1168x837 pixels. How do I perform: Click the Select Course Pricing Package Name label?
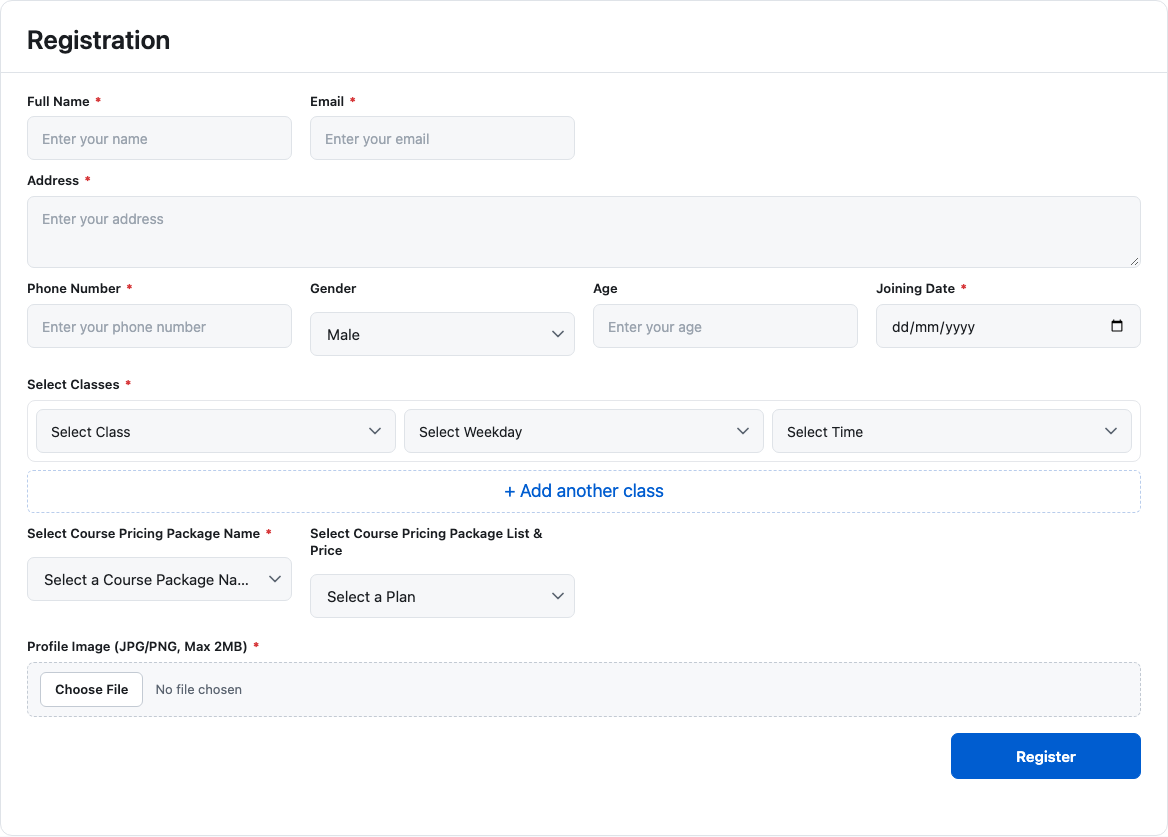[x=144, y=533]
